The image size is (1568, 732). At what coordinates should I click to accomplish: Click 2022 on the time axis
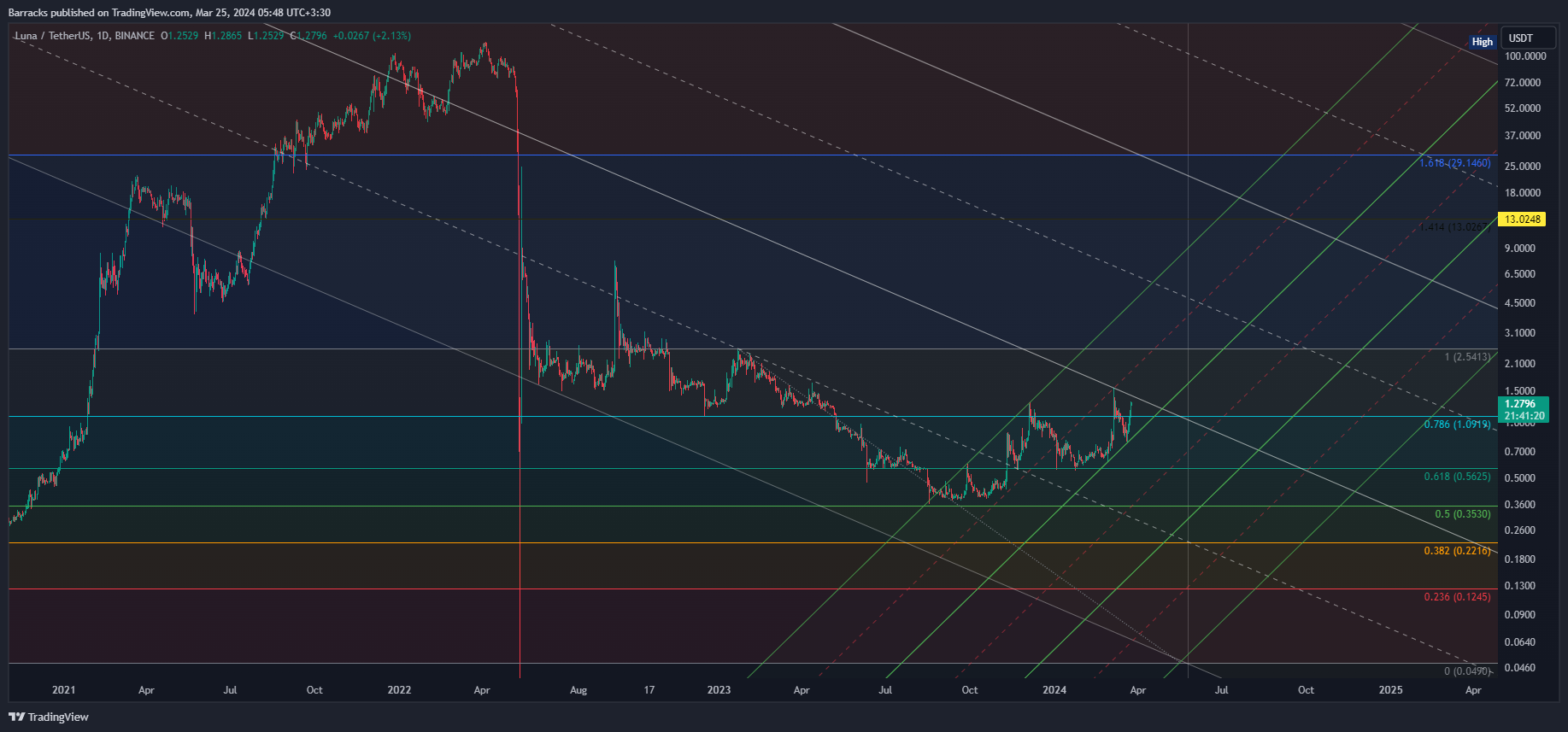pyautogui.click(x=399, y=690)
